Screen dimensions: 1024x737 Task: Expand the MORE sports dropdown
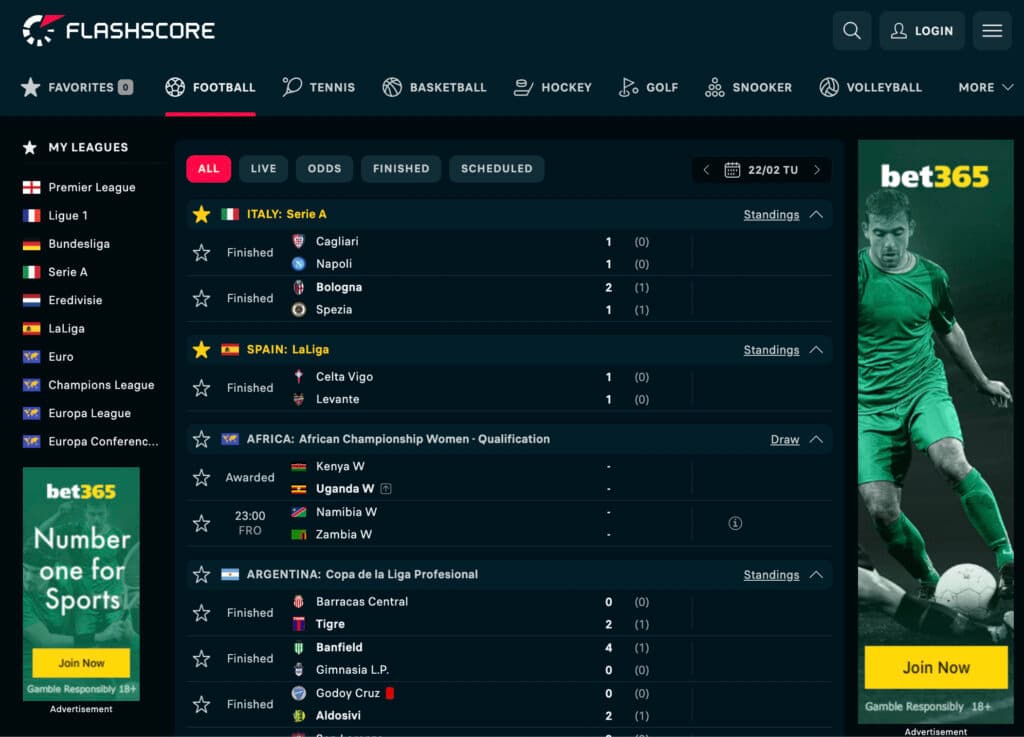click(985, 87)
